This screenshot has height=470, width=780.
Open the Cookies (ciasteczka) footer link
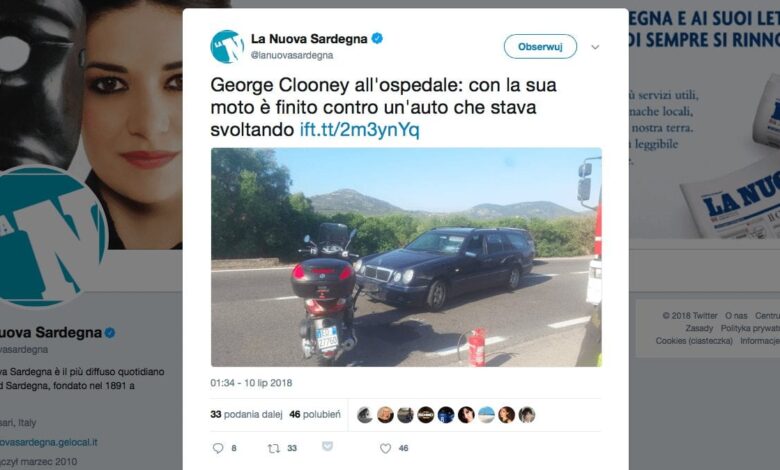tap(694, 341)
